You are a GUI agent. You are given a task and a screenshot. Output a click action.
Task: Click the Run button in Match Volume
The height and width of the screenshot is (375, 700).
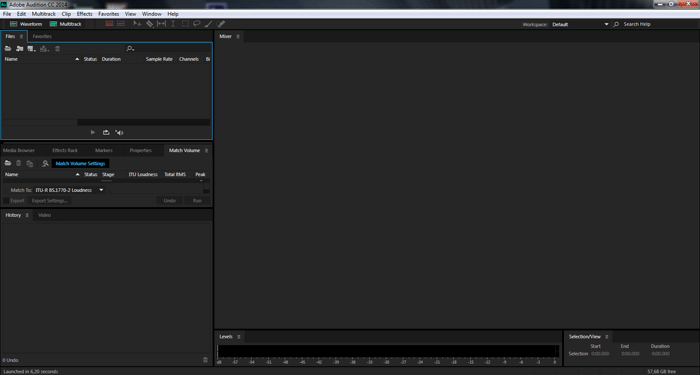197,201
